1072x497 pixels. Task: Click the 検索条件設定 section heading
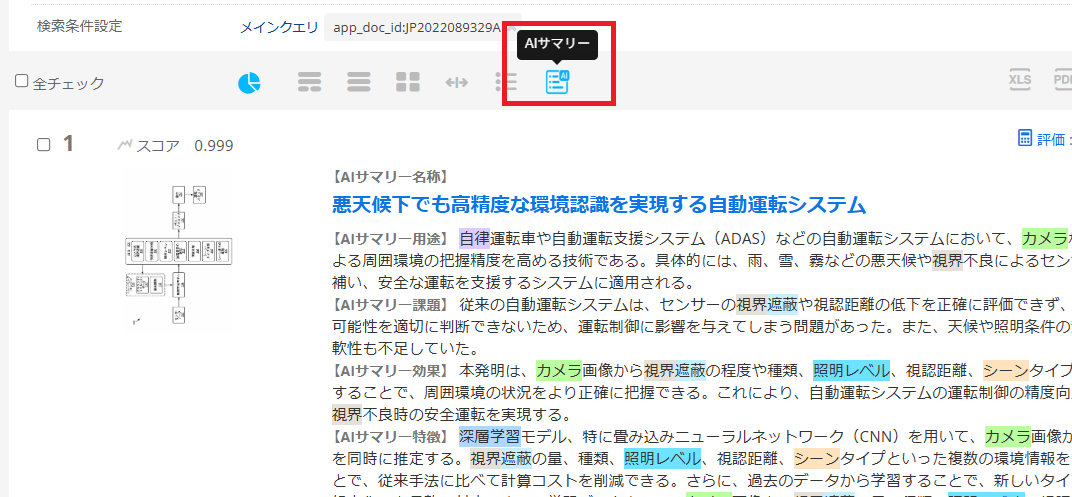pos(78,27)
